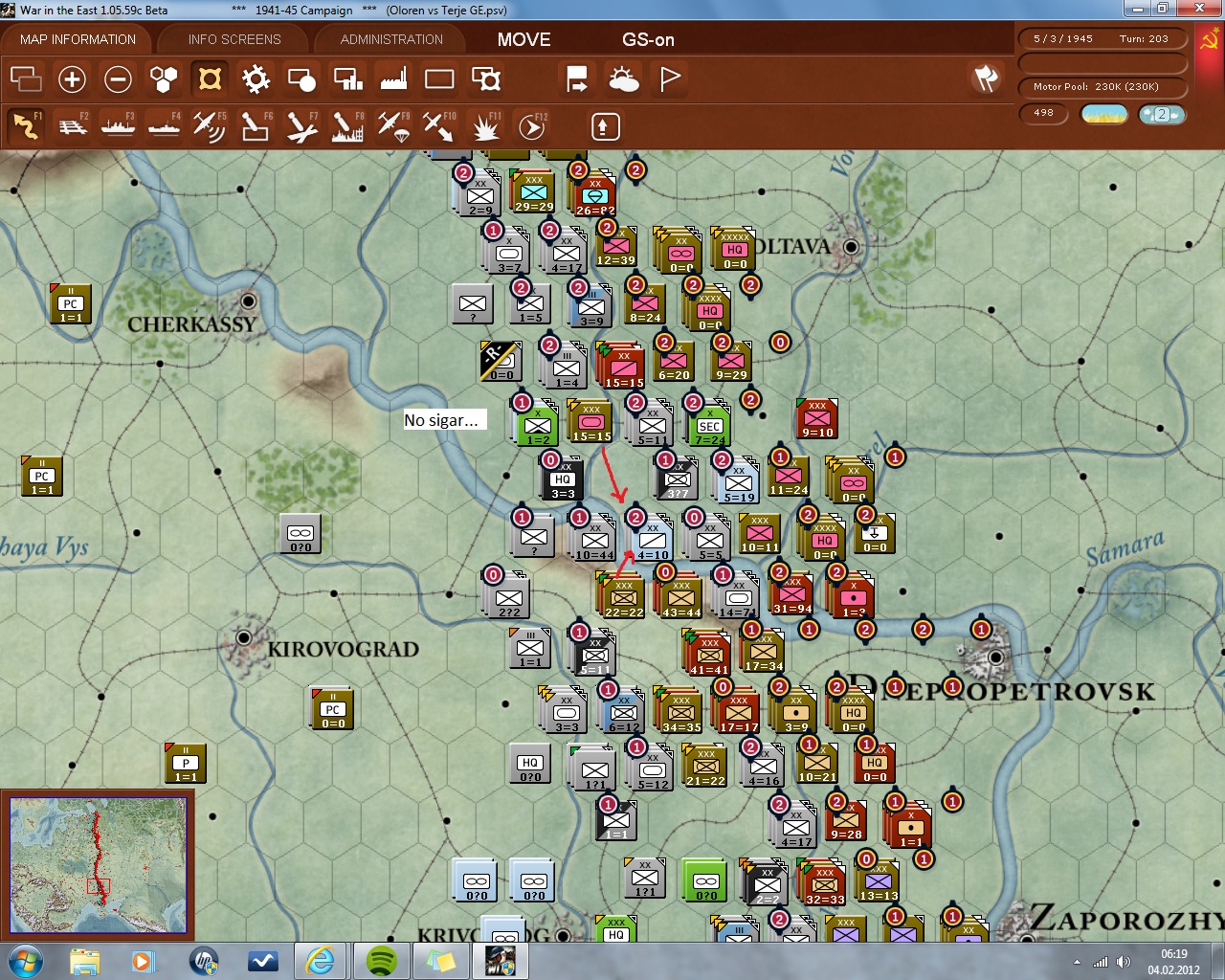The height and width of the screenshot is (980, 1225).
Task: Select the F10 air transfer mode
Action: tap(439, 126)
